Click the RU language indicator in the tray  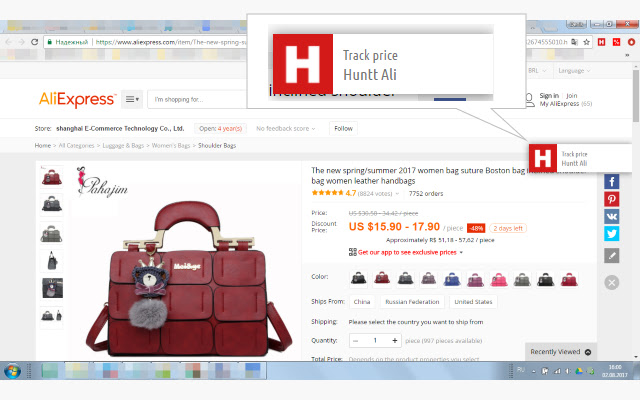[x=521, y=370]
